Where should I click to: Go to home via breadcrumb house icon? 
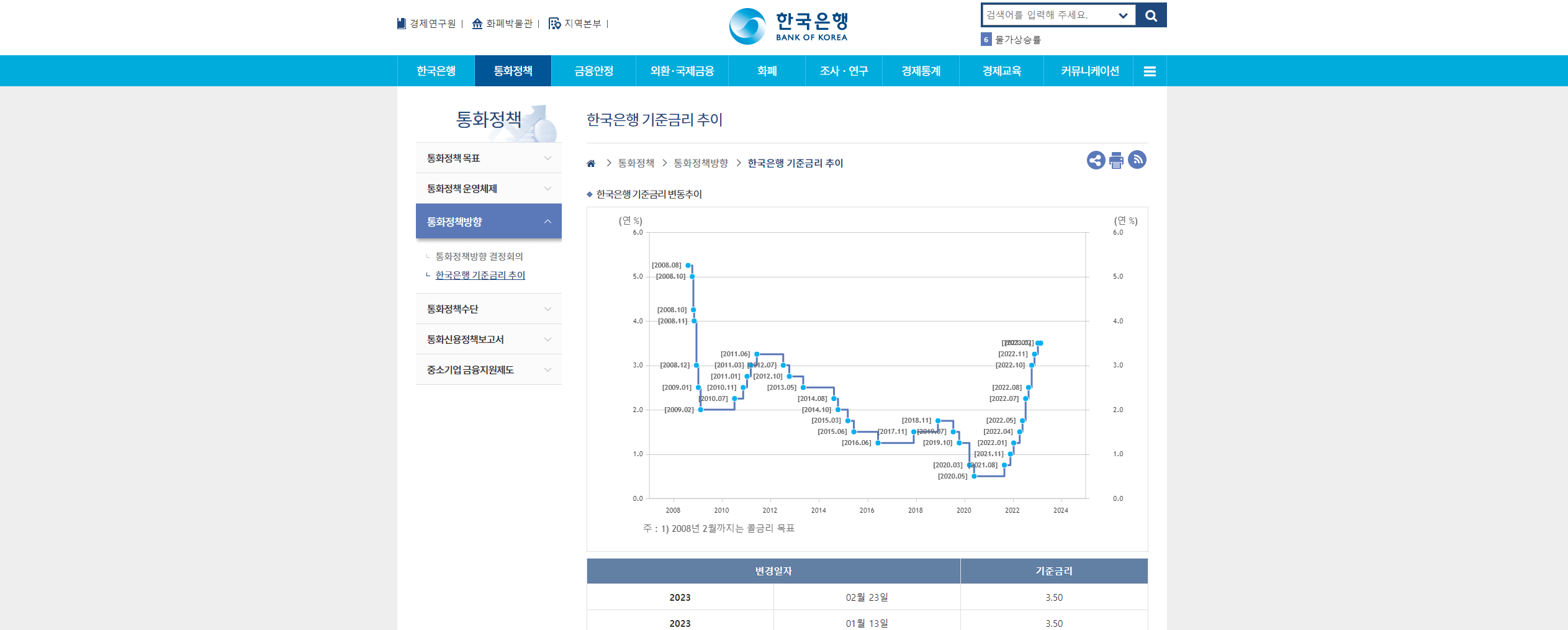pyautogui.click(x=591, y=163)
